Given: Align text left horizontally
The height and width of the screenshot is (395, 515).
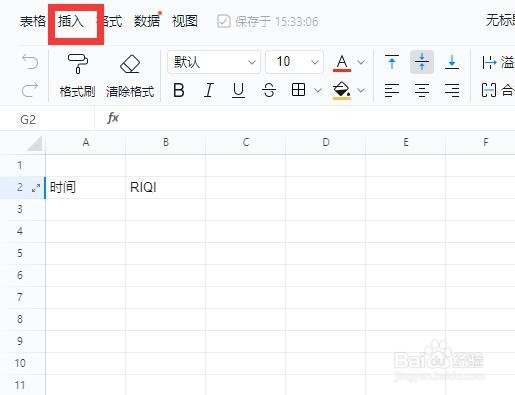Looking at the screenshot, I should 392,90.
